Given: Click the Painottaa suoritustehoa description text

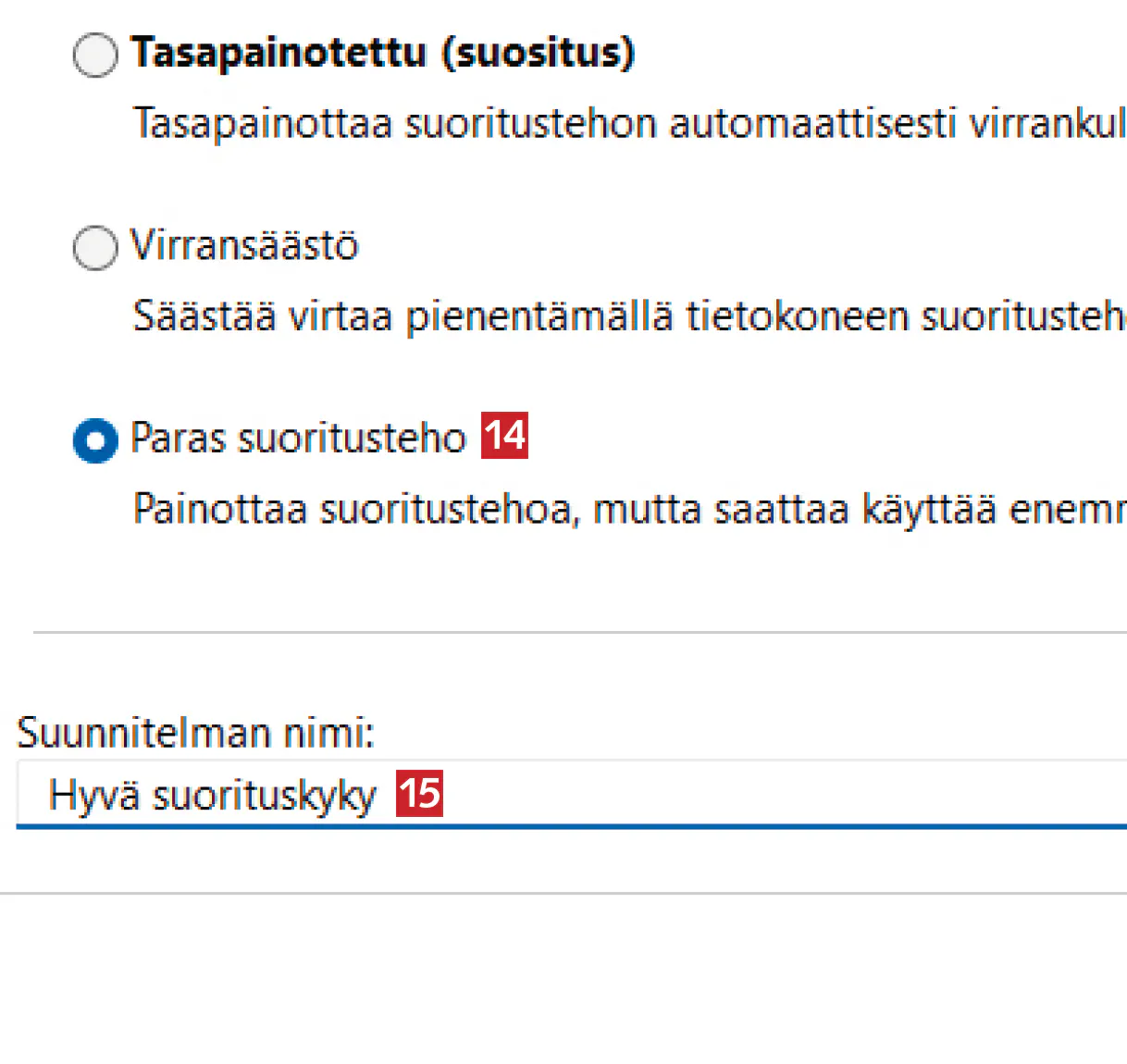Looking at the screenshot, I should 629,509.
